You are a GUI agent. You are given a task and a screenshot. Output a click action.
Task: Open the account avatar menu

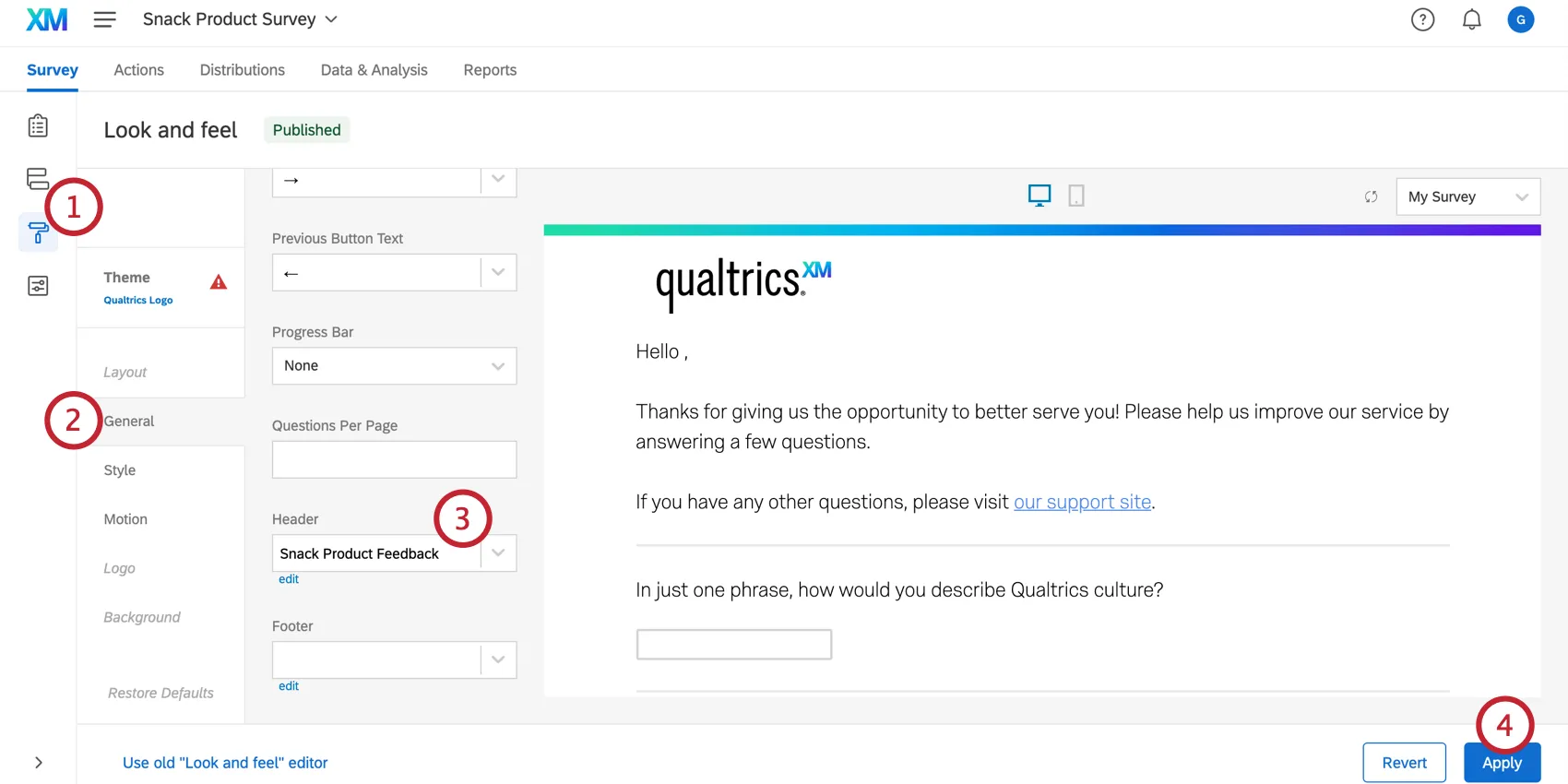click(1521, 18)
